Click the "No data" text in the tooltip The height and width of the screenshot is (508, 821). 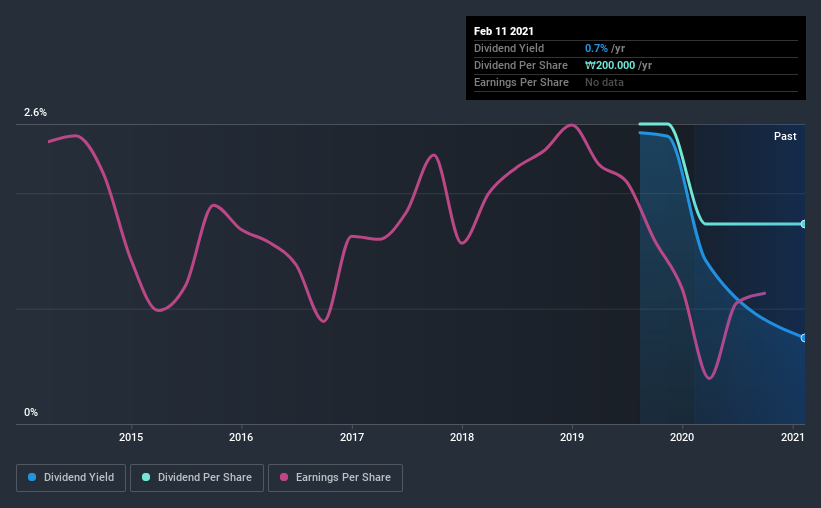tap(604, 82)
